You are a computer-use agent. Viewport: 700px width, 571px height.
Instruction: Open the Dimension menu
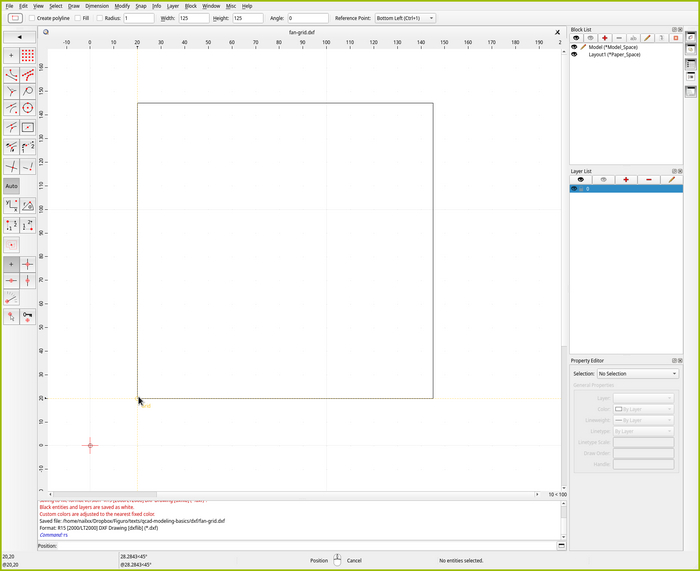click(x=97, y=6)
